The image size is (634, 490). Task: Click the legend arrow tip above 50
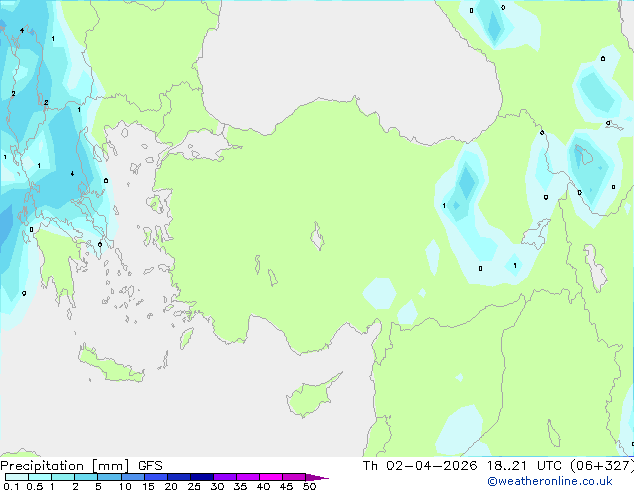point(317,477)
